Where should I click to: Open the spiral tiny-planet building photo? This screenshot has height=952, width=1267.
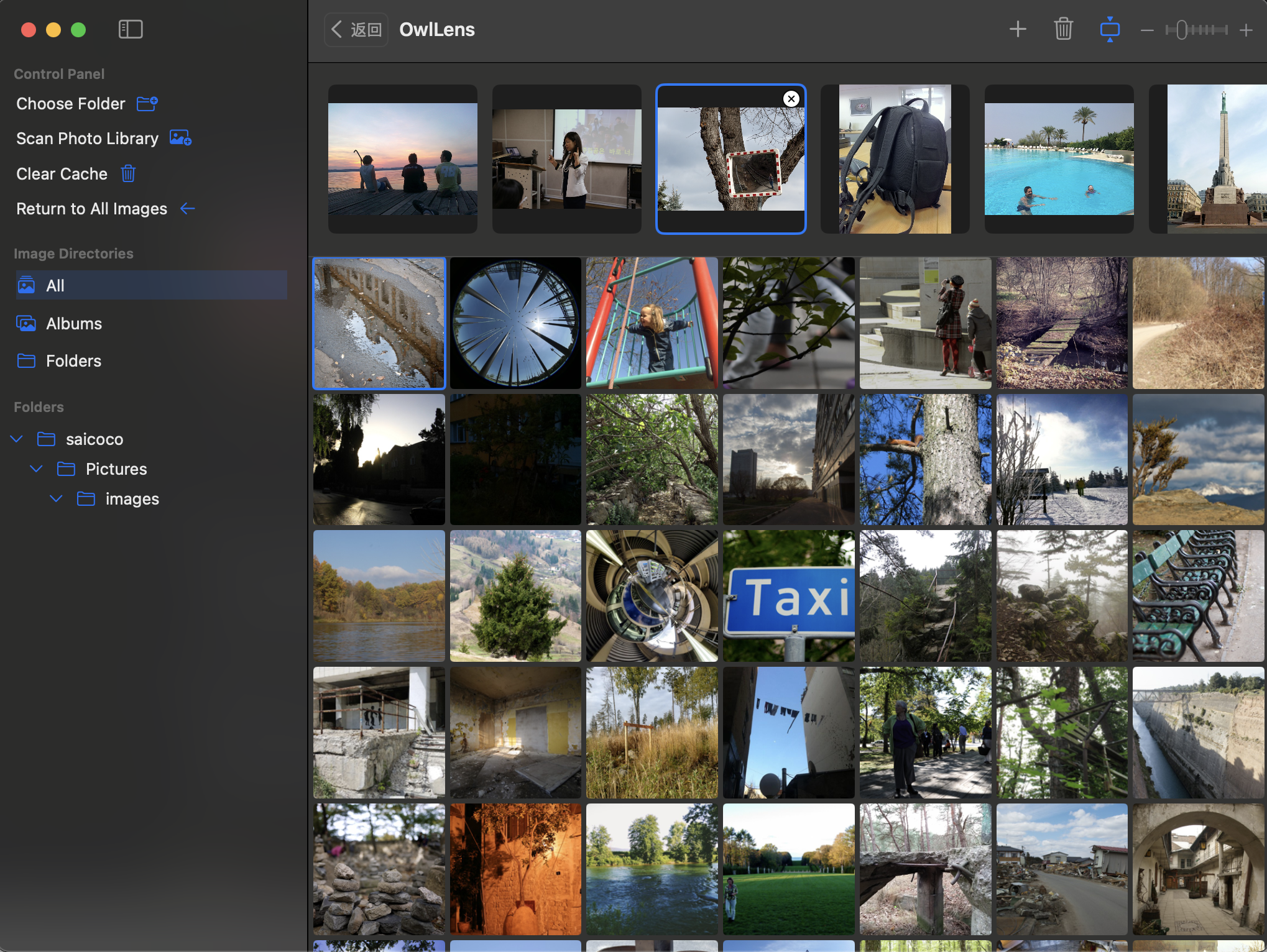pos(652,596)
